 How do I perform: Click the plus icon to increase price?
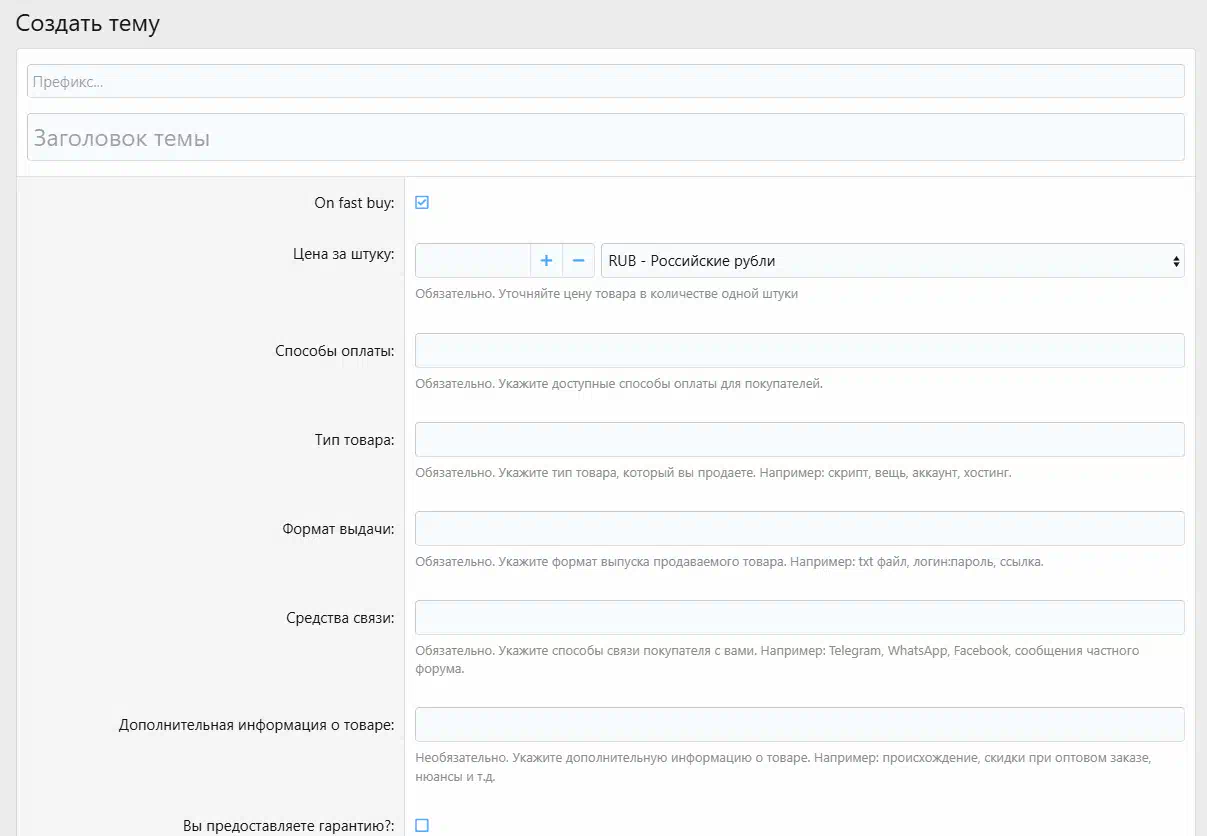click(546, 261)
